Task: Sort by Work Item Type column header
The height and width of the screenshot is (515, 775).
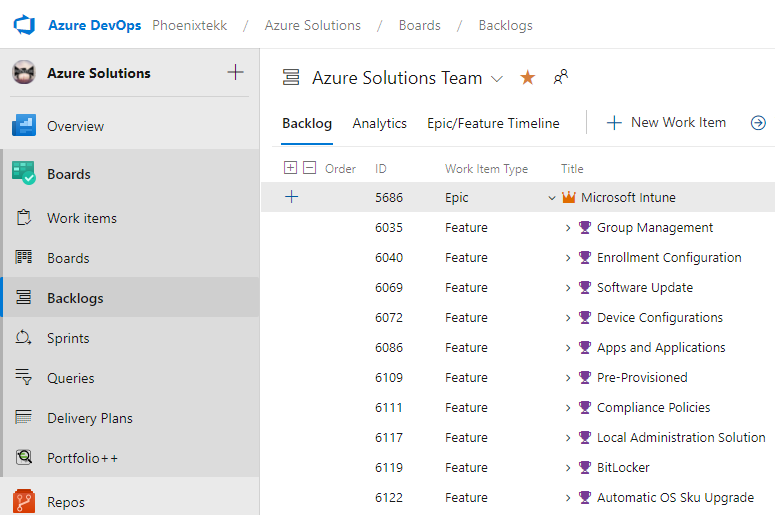Action: coord(486,169)
